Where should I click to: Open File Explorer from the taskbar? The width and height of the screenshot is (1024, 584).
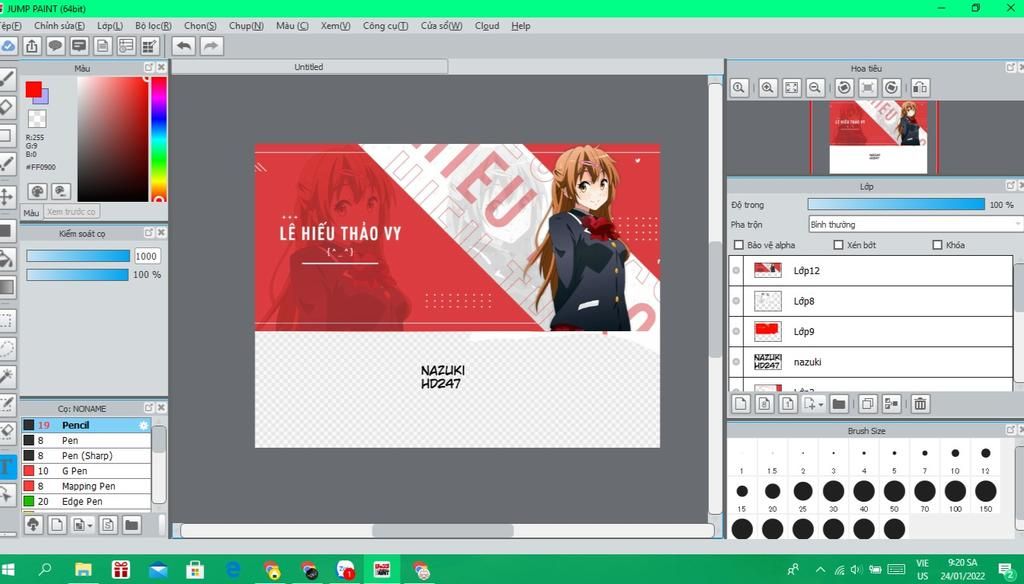pos(83,570)
